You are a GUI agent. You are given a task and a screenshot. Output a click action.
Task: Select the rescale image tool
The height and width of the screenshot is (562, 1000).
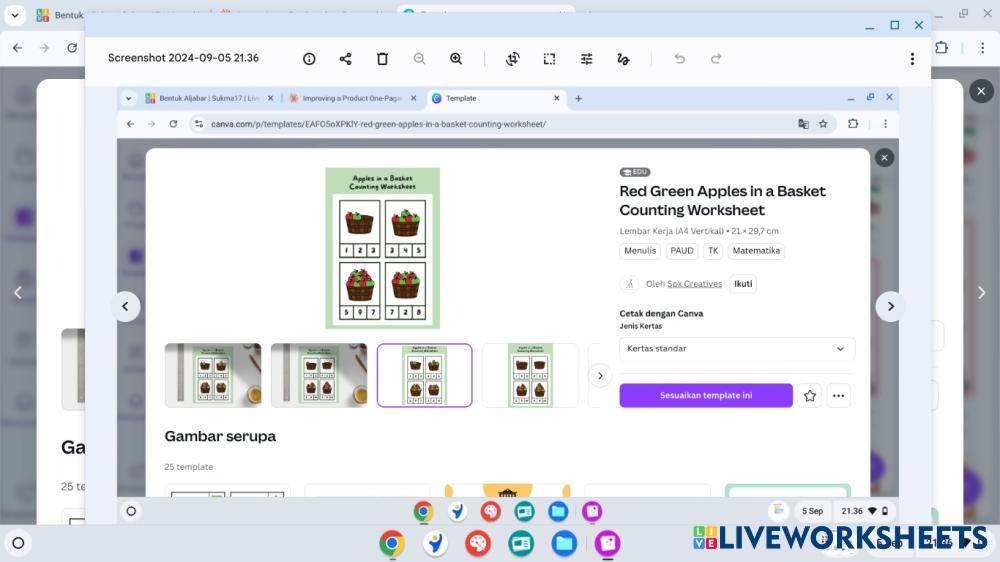click(549, 59)
